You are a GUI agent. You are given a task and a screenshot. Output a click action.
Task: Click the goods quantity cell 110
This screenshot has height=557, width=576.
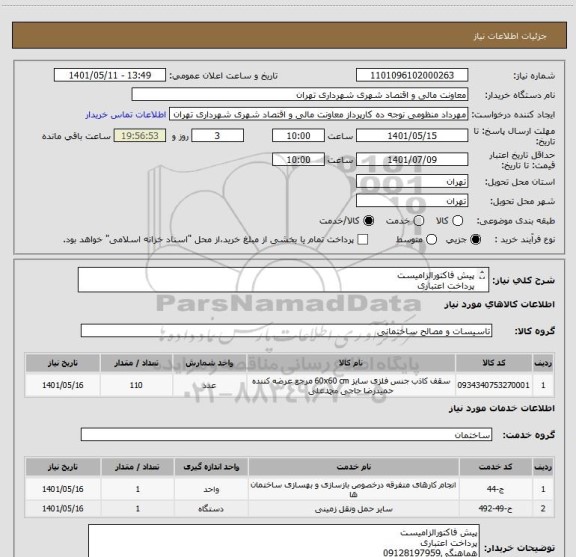pyautogui.click(x=136, y=385)
